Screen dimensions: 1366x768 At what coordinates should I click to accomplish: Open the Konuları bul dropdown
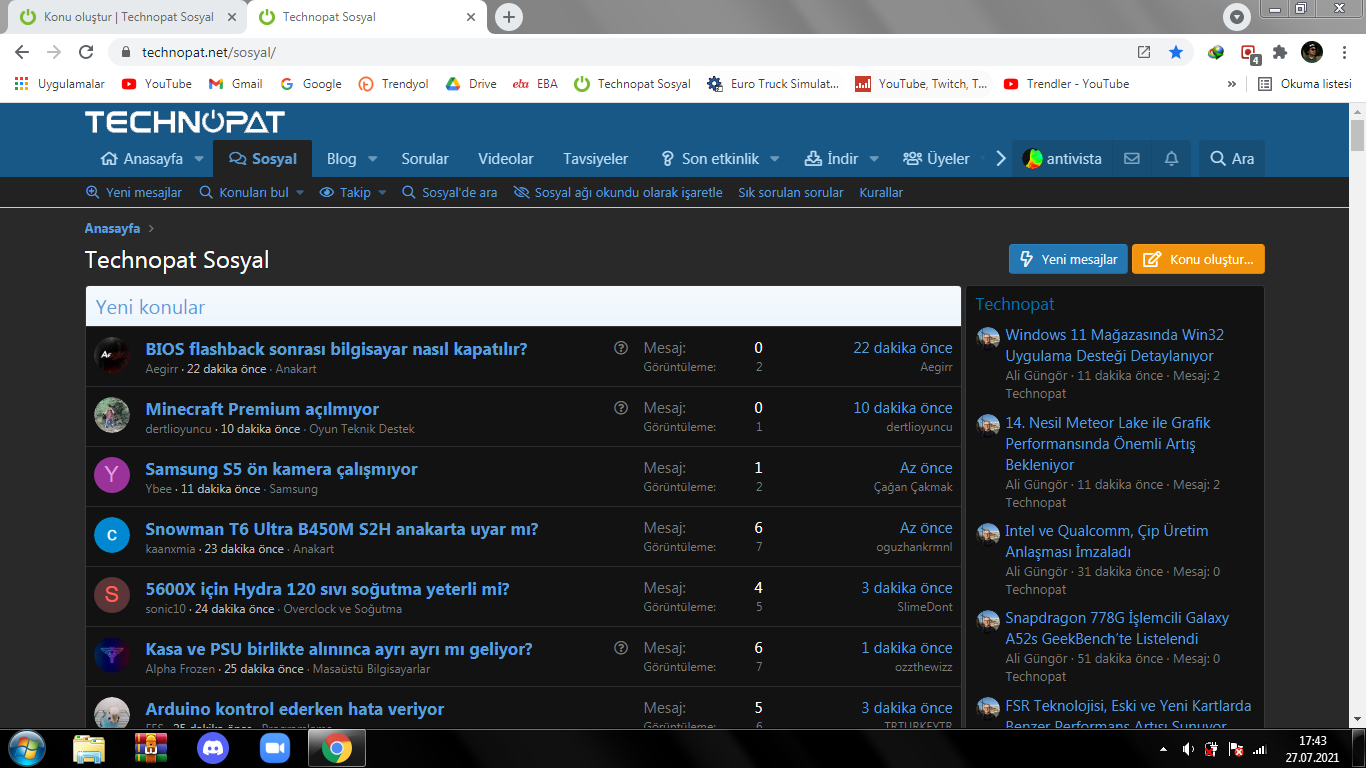(x=252, y=192)
